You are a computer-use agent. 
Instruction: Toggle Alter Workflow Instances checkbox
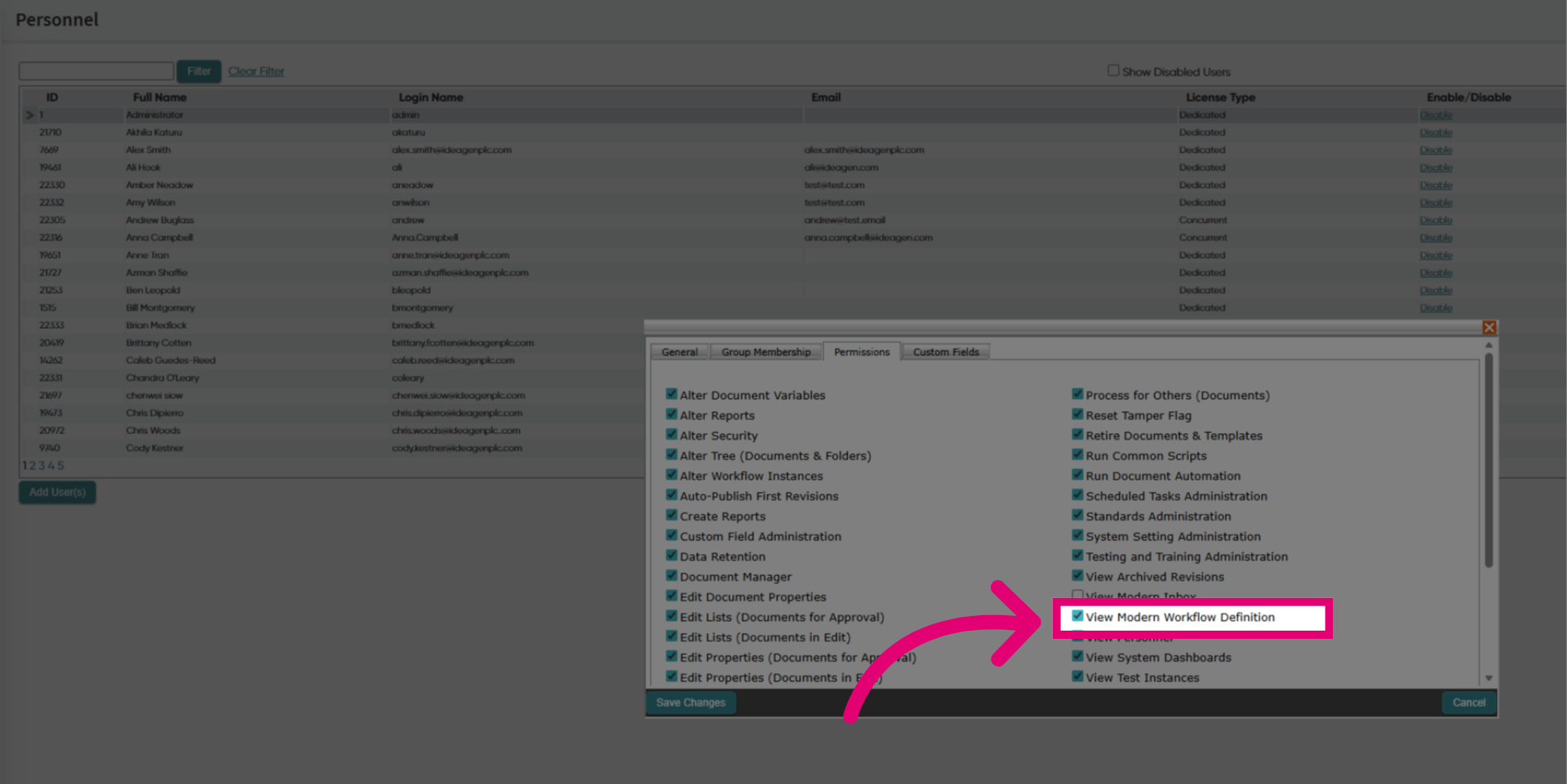(x=672, y=475)
